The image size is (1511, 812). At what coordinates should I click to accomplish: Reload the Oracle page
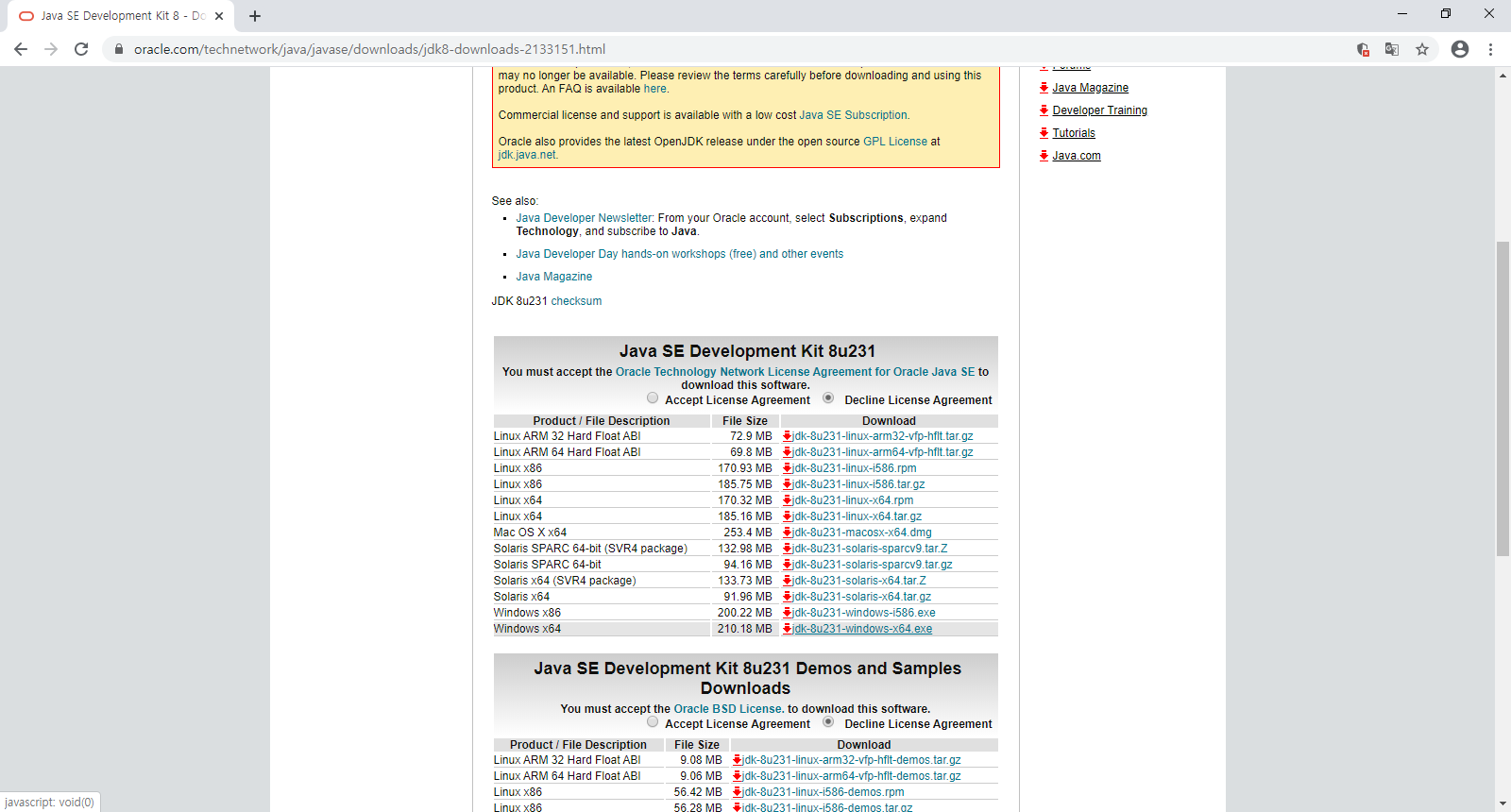pos(81,49)
